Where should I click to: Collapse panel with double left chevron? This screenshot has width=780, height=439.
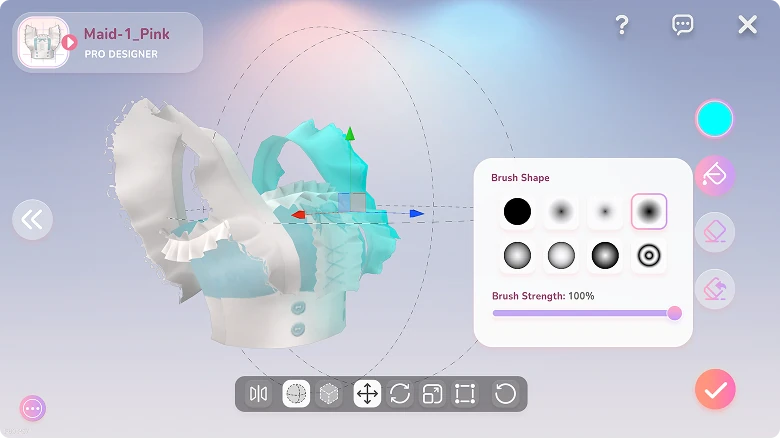tap(32, 219)
